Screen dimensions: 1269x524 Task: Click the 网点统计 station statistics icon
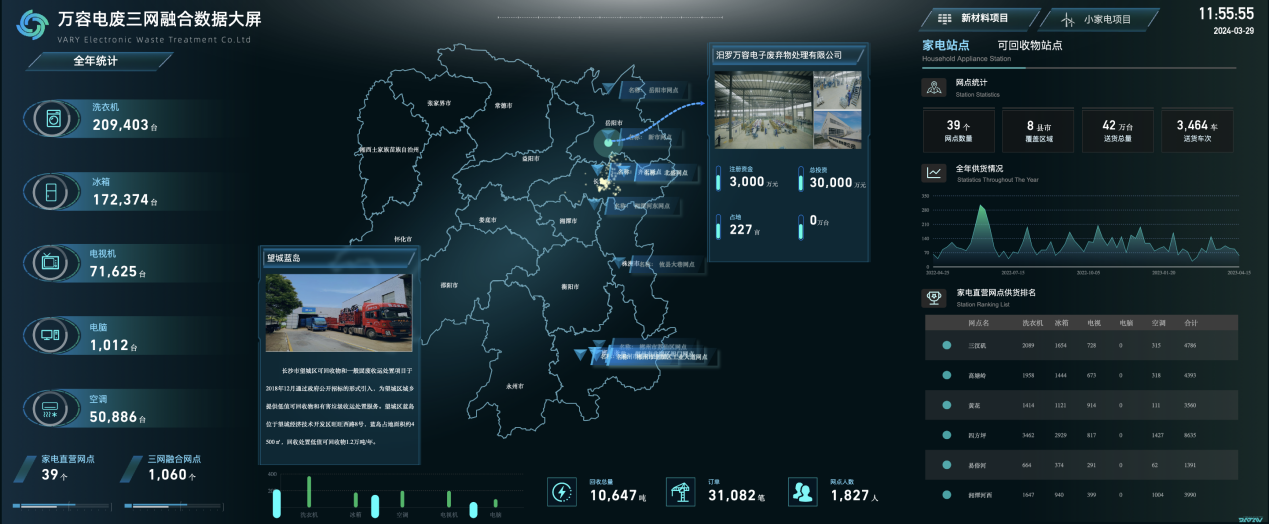(x=934, y=88)
